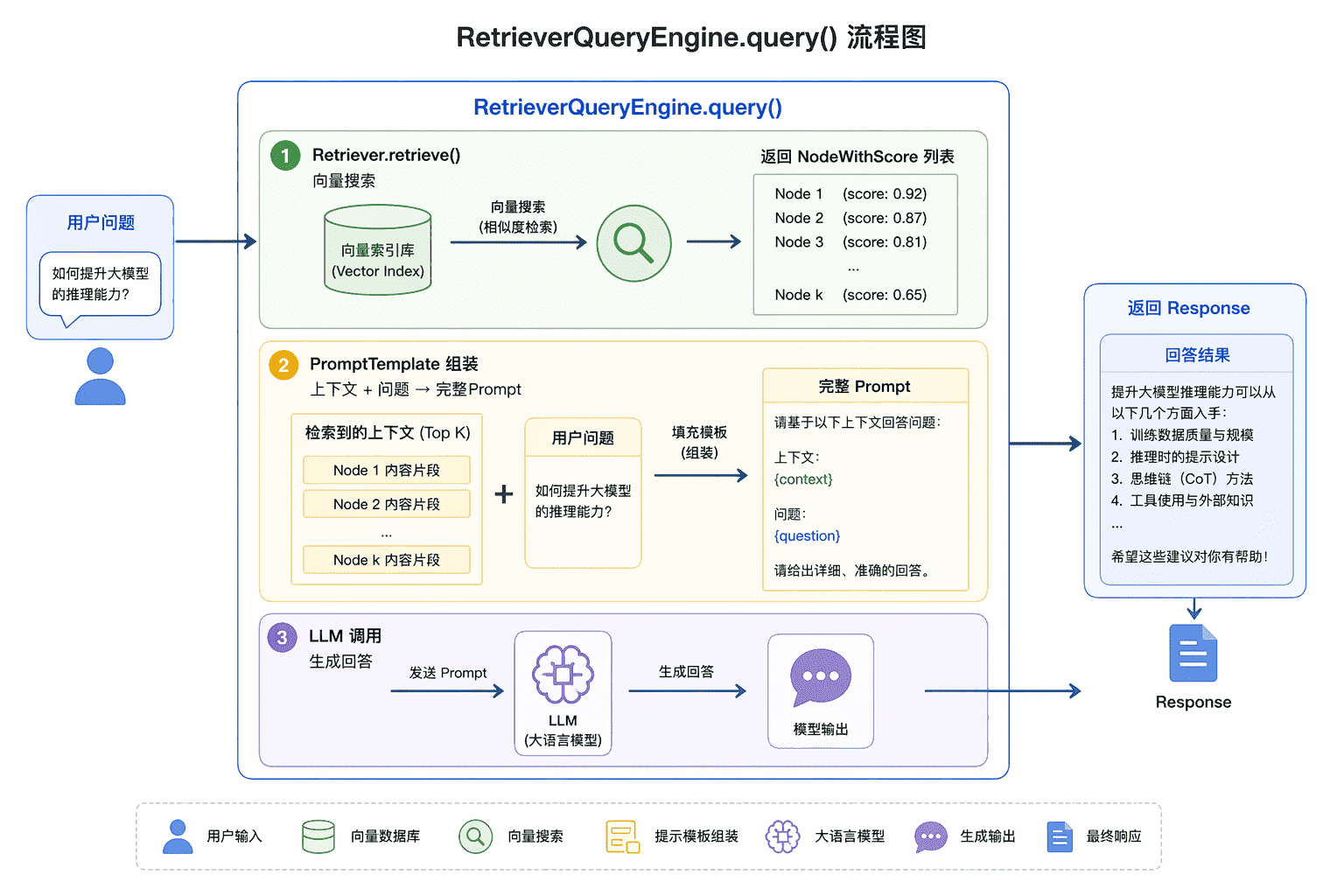Click the blue Response document icon
Screen dimensions: 1344x896
click(x=1193, y=654)
